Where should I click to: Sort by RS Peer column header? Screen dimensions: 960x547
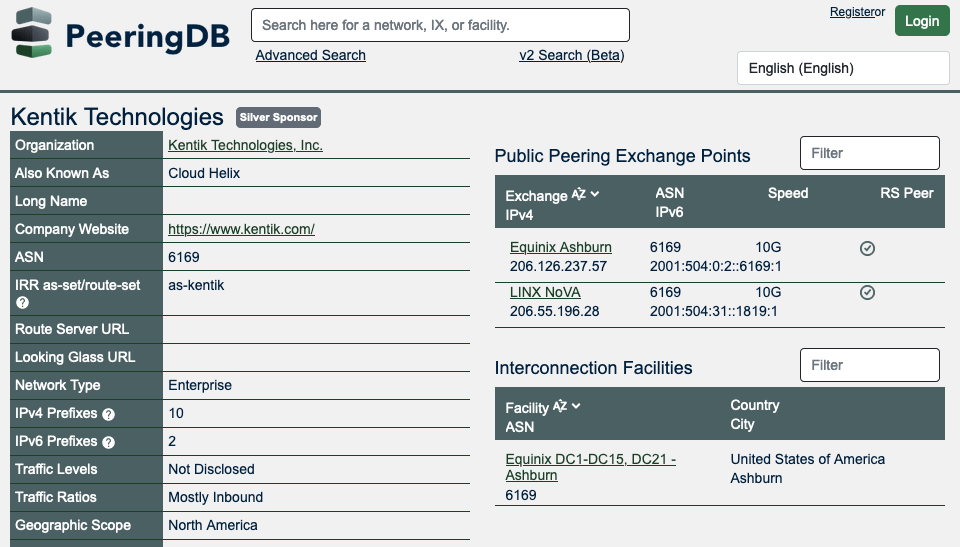(x=907, y=193)
